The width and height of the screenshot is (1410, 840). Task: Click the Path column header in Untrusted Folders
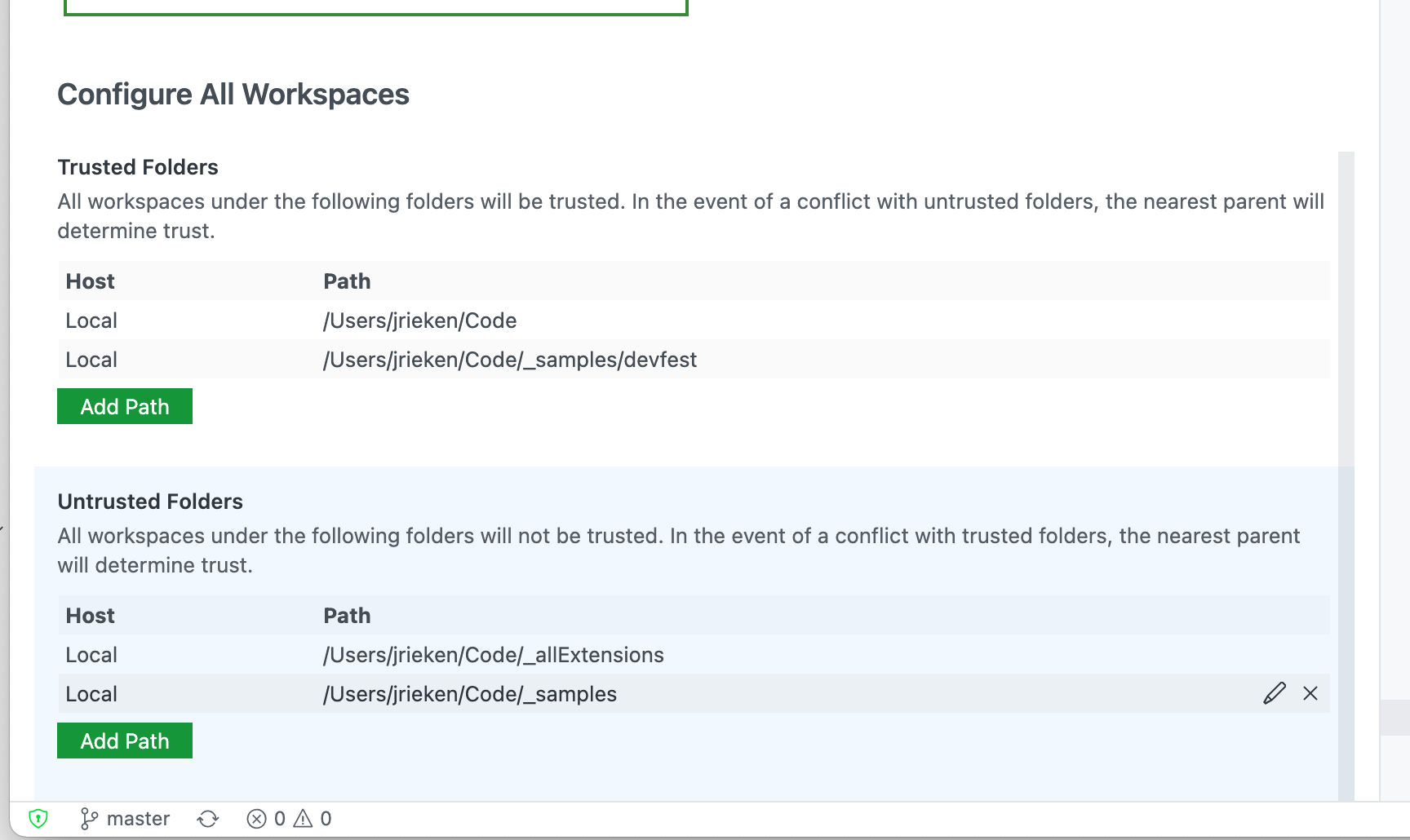tap(347, 615)
